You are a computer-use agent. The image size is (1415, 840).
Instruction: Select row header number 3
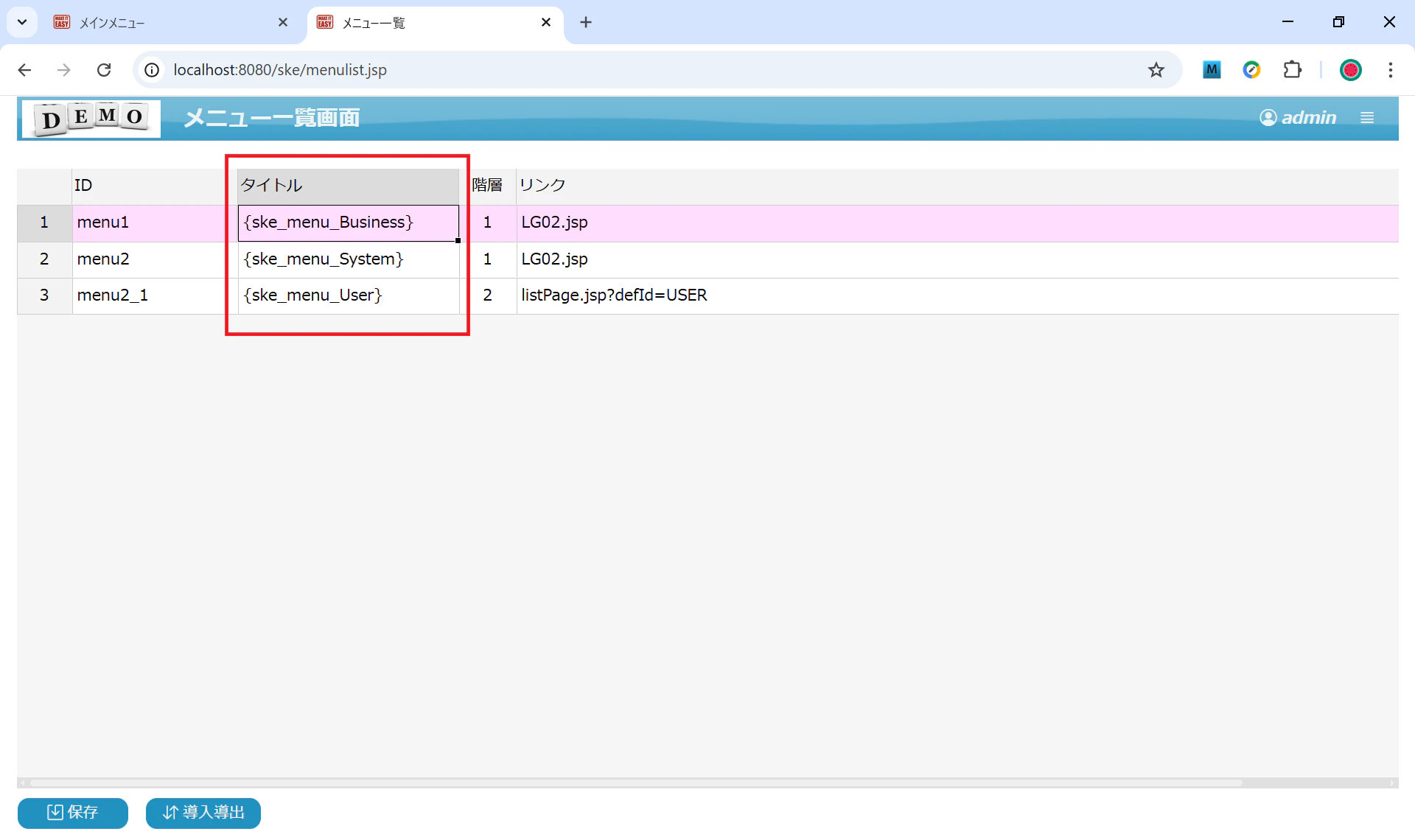44,295
